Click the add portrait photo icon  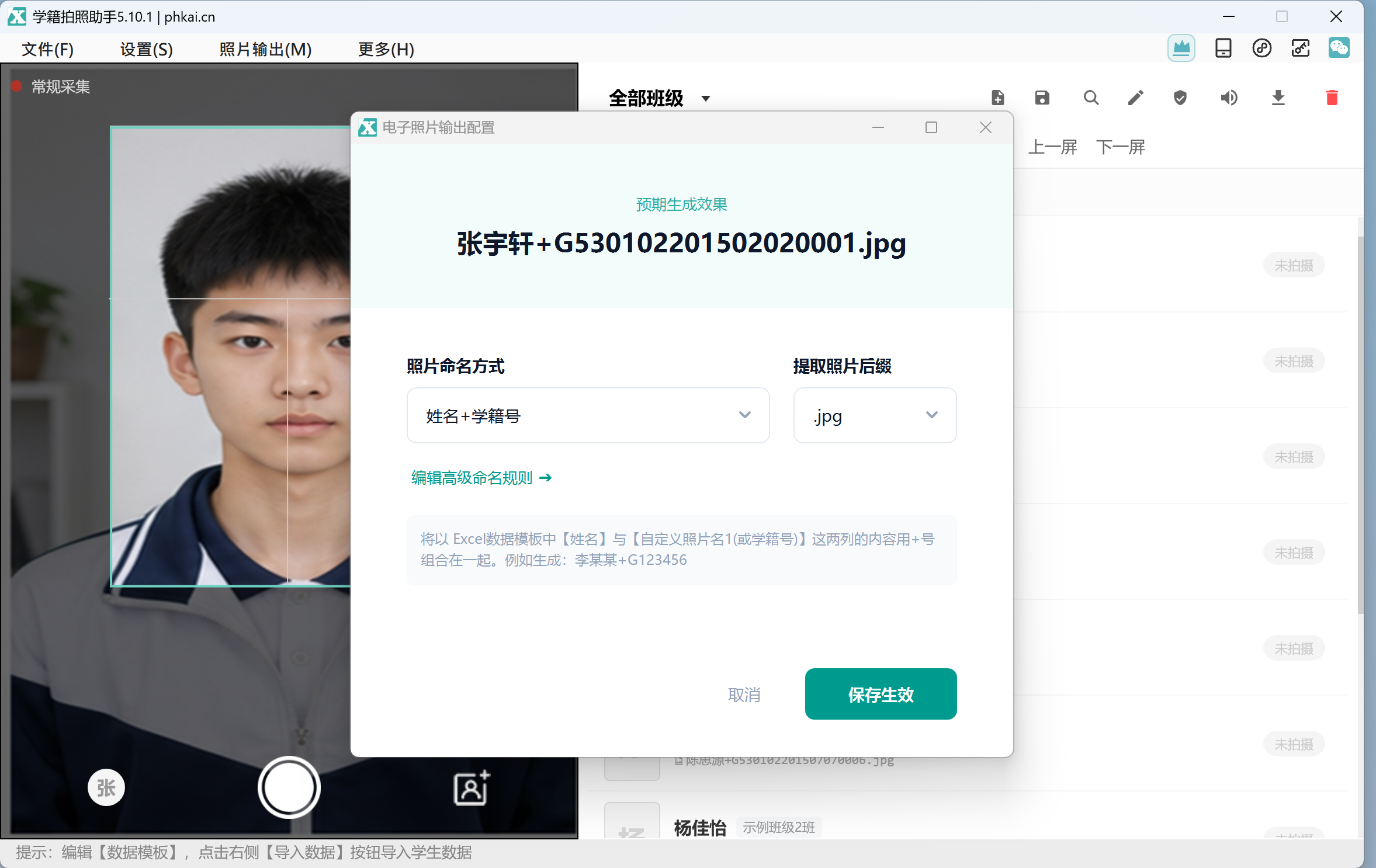[x=472, y=787]
